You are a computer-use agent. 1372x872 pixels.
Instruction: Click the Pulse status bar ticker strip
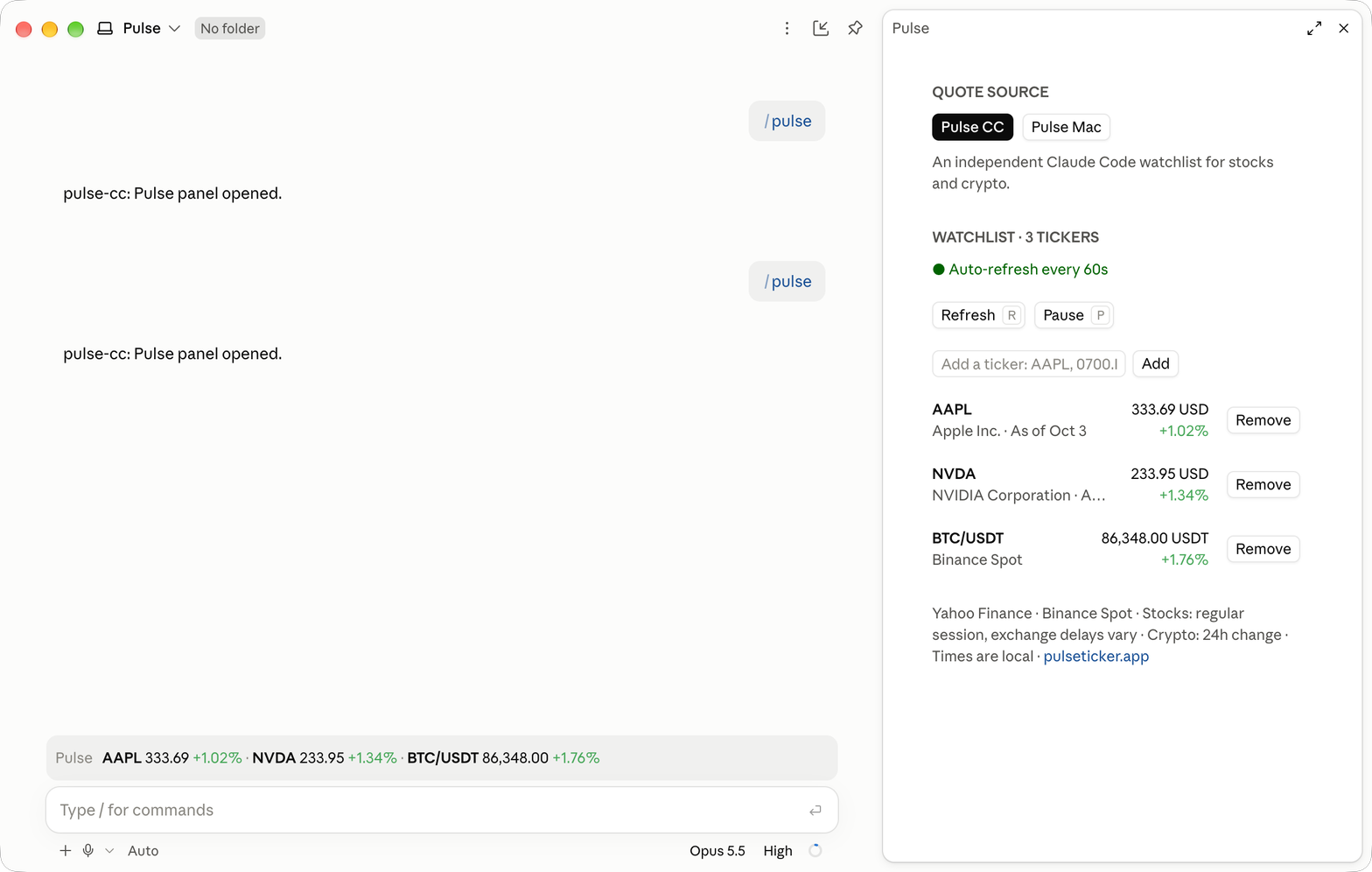click(442, 758)
